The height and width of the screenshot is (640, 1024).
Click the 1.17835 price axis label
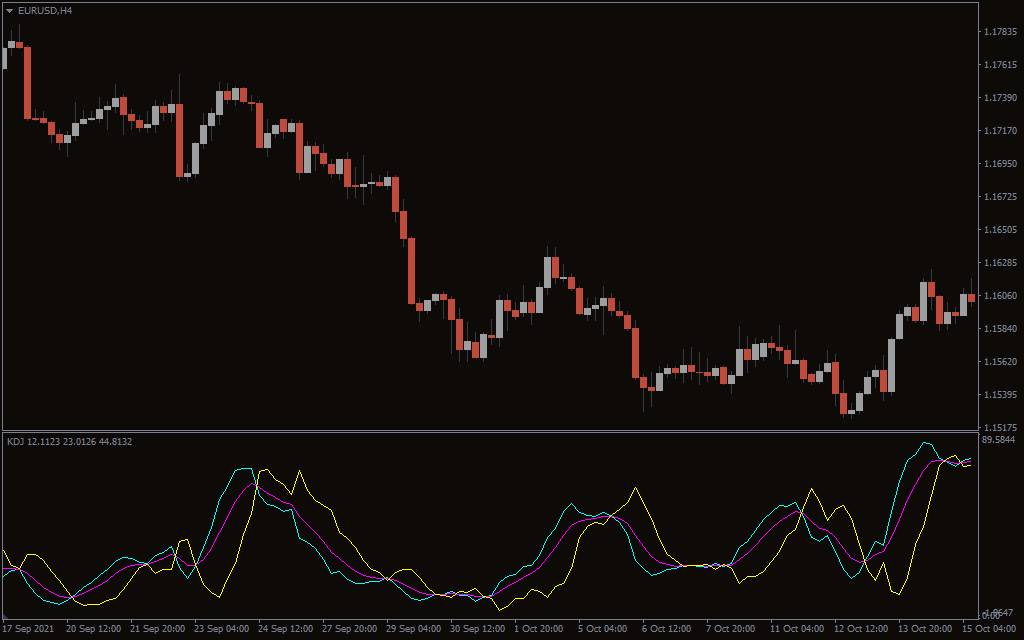(x=1000, y=32)
